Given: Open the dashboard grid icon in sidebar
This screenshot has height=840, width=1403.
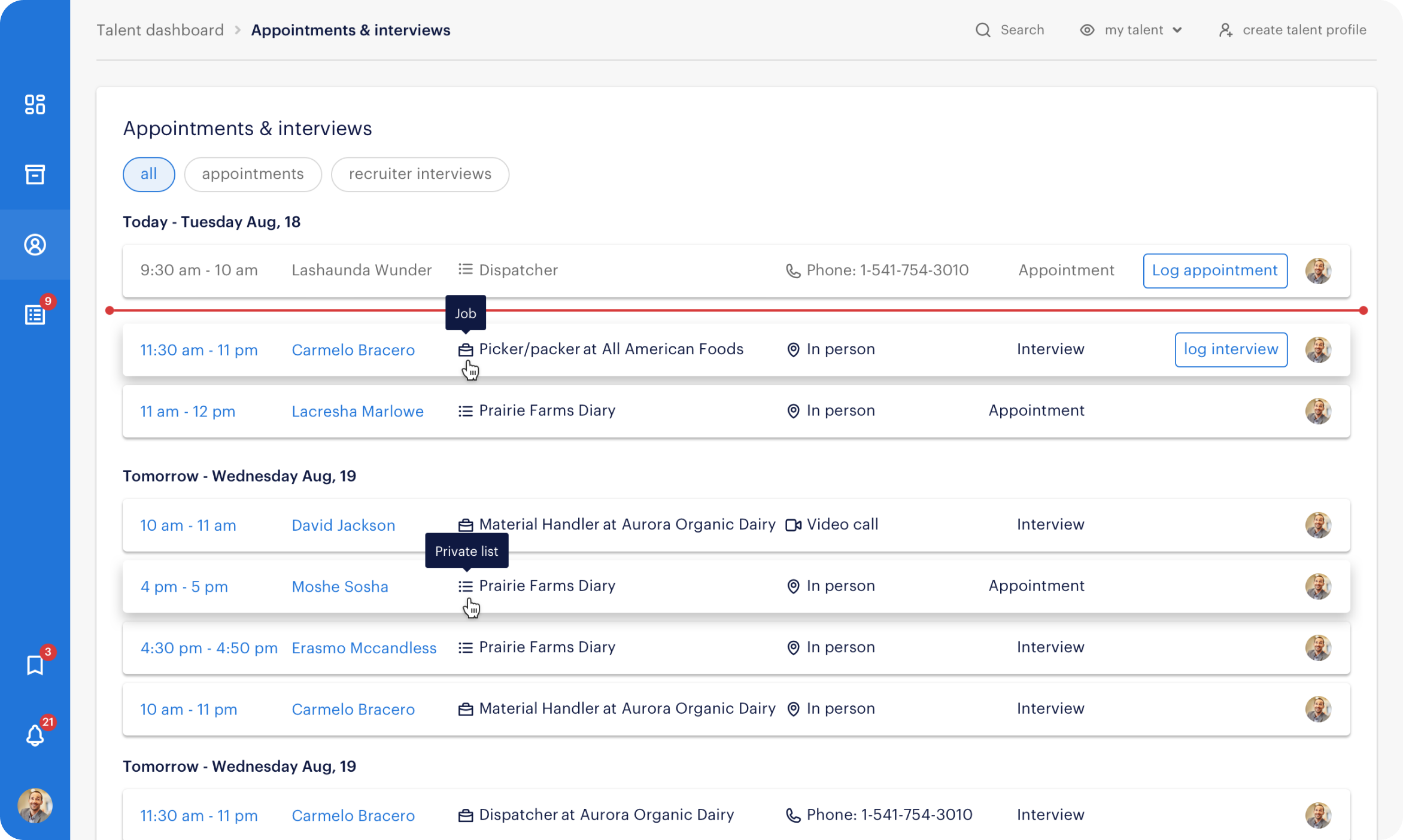Looking at the screenshot, I should [35, 105].
